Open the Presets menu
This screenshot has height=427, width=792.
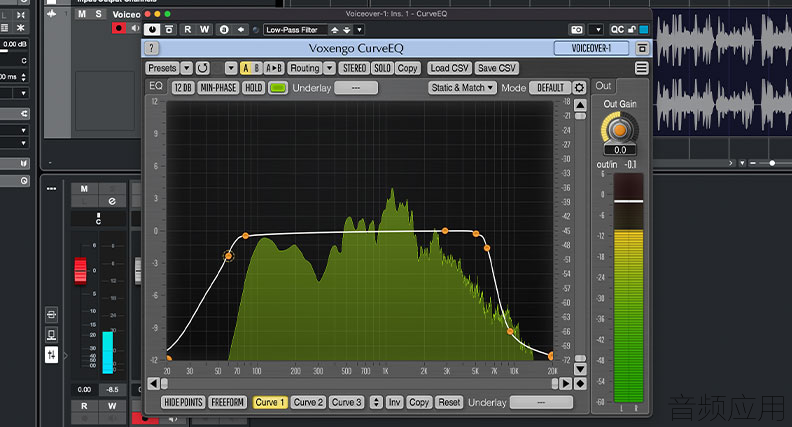tap(162, 68)
